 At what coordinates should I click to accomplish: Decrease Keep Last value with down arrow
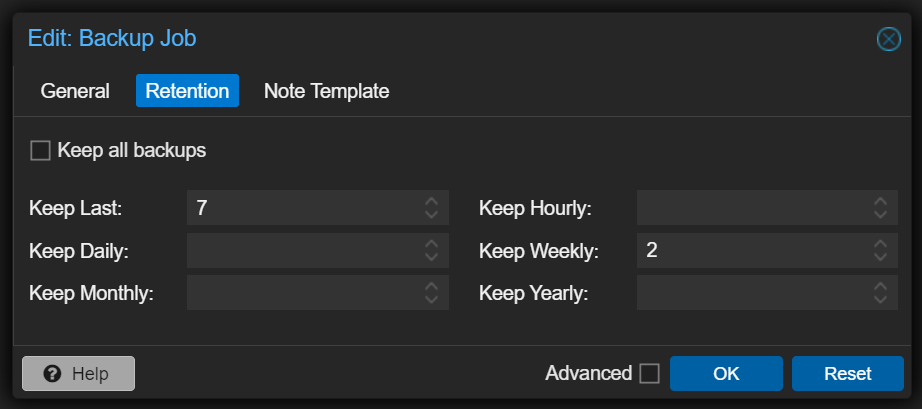tap(431, 214)
